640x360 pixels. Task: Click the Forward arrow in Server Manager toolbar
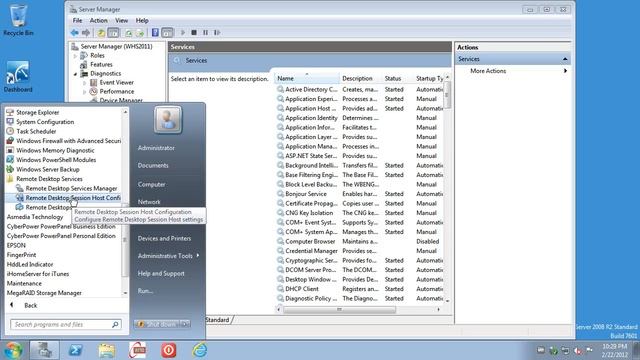pos(86,33)
